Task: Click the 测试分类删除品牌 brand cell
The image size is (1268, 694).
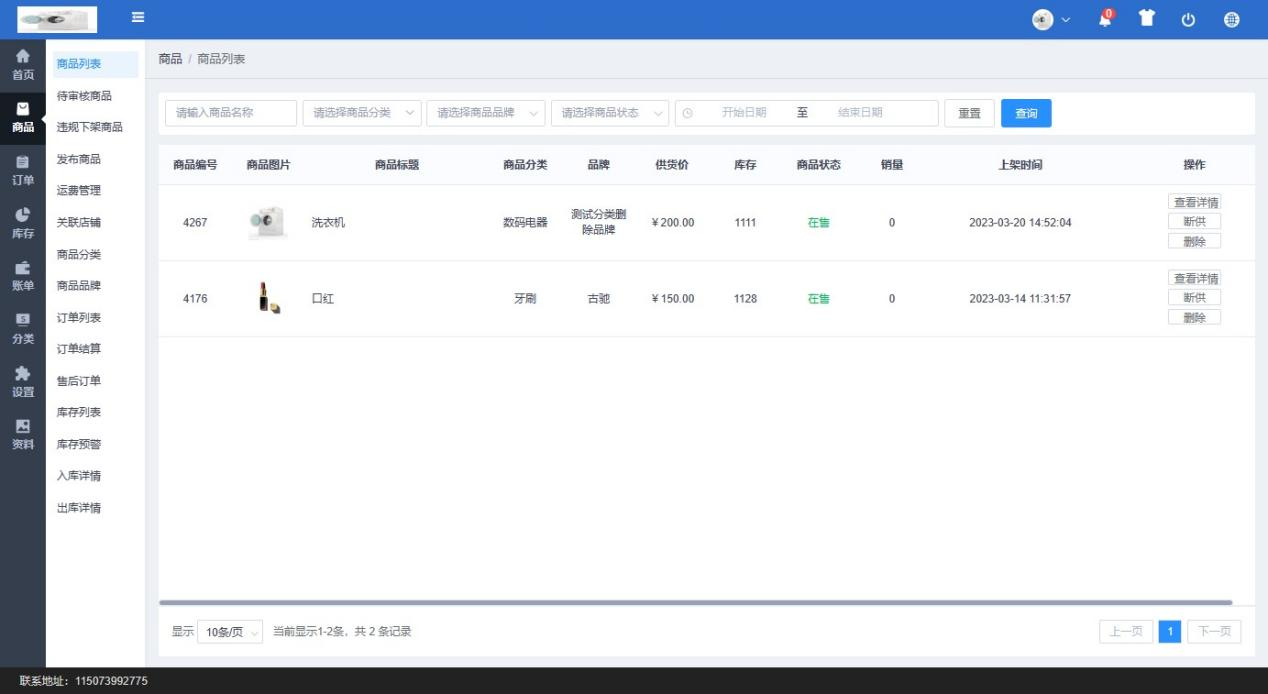Action: coord(598,222)
